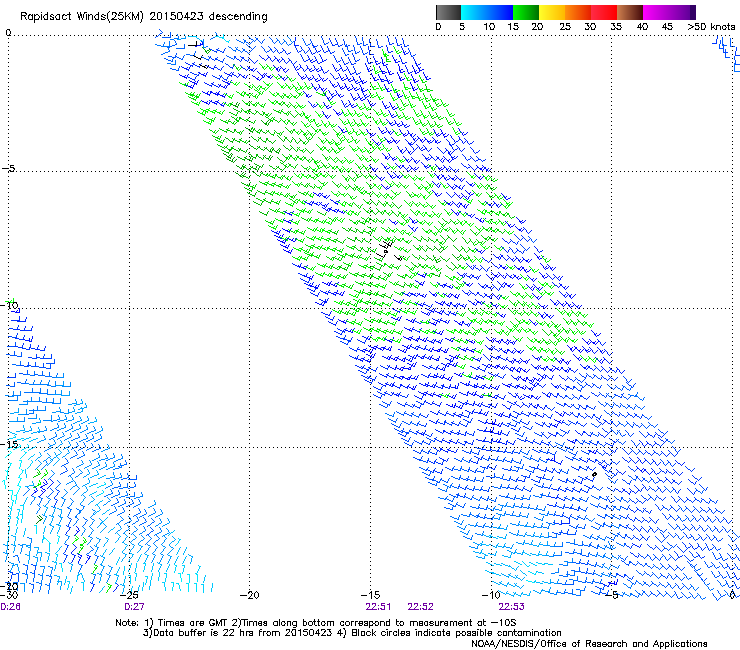The image size is (740, 650).
Task: Click the '-15' longitude label above 22:51
Action: pyautogui.click(x=370, y=595)
